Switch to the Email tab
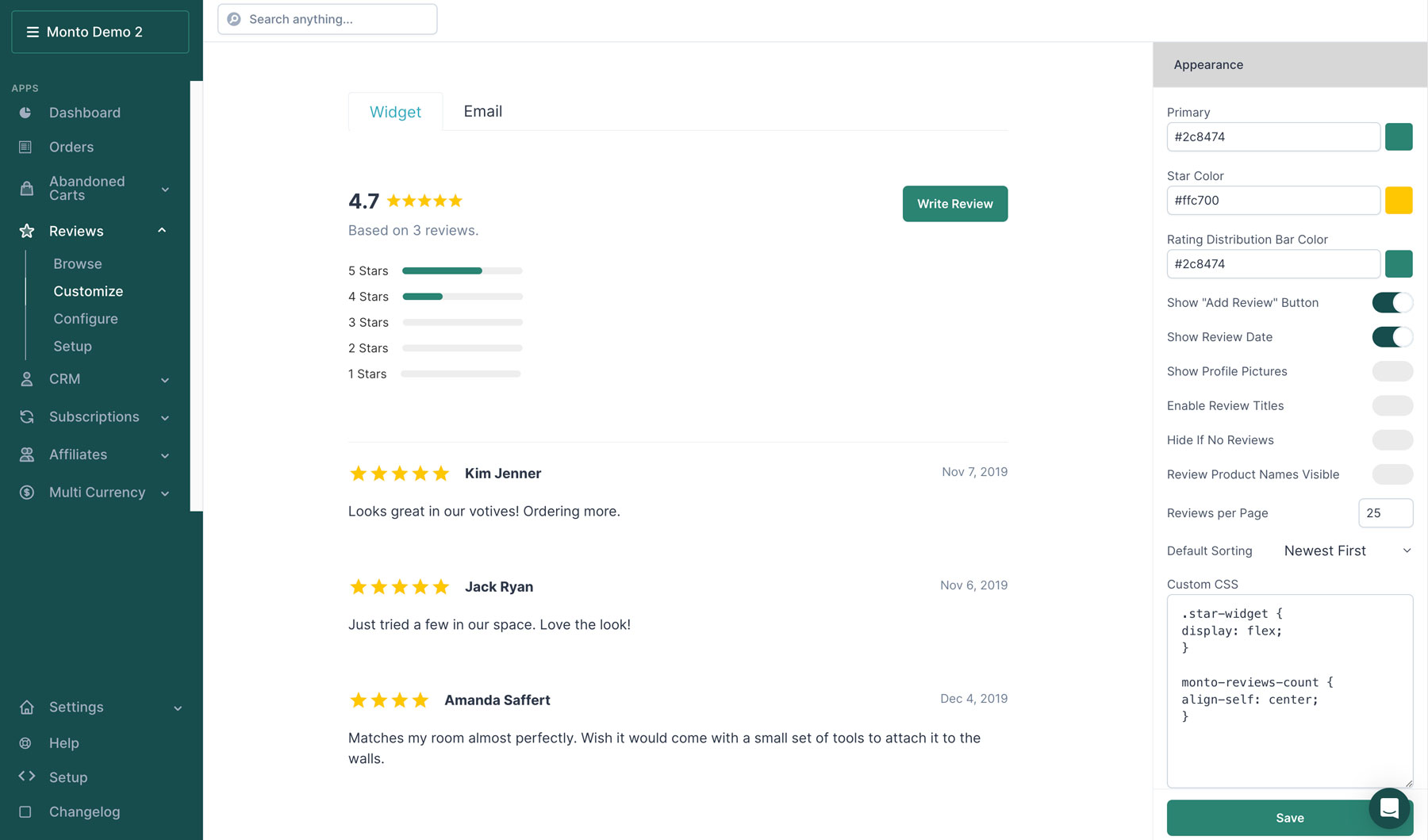Image resolution: width=1428 pixels, height=840 pixels. 482,111
